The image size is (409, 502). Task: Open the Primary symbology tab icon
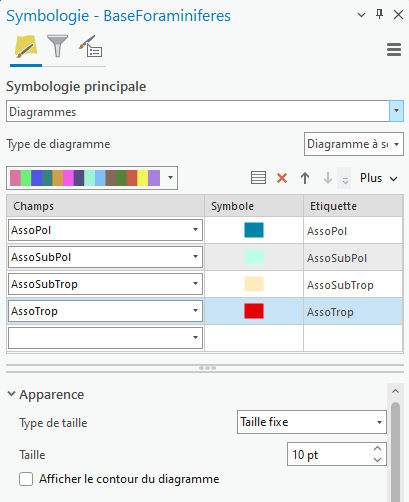(26, 47)
